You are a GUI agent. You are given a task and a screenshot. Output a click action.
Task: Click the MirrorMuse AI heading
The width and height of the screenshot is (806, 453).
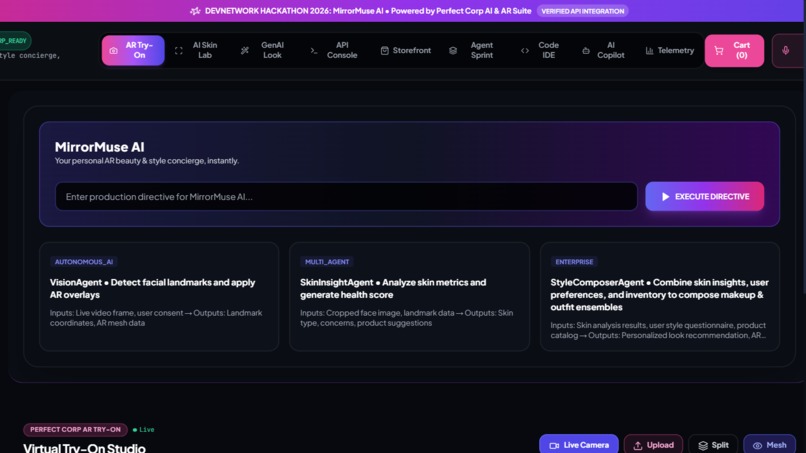pos(99,147)
